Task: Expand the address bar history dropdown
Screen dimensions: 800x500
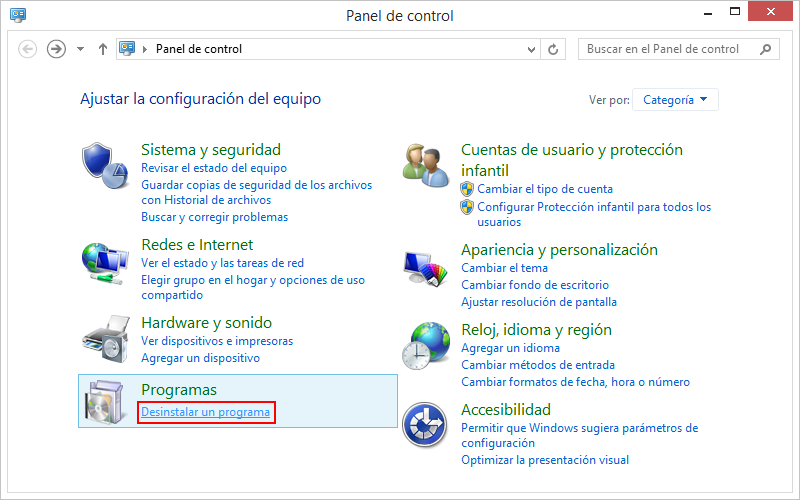Action: 531,49
